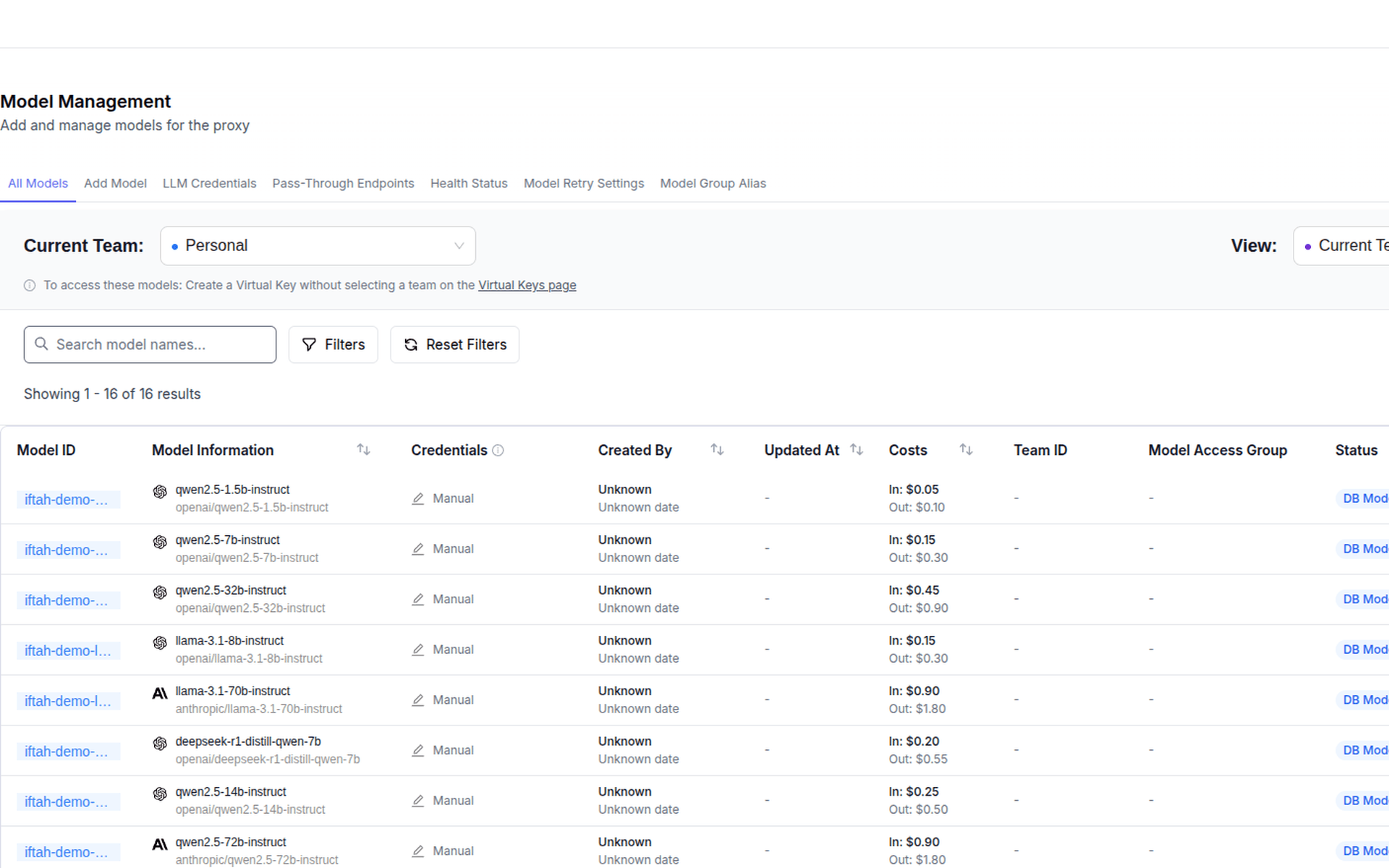Open model ID link for qwen2.5-7b-instruct
Image resolution: width=1389 pixels, height=868 pixels.
[68, 550]
